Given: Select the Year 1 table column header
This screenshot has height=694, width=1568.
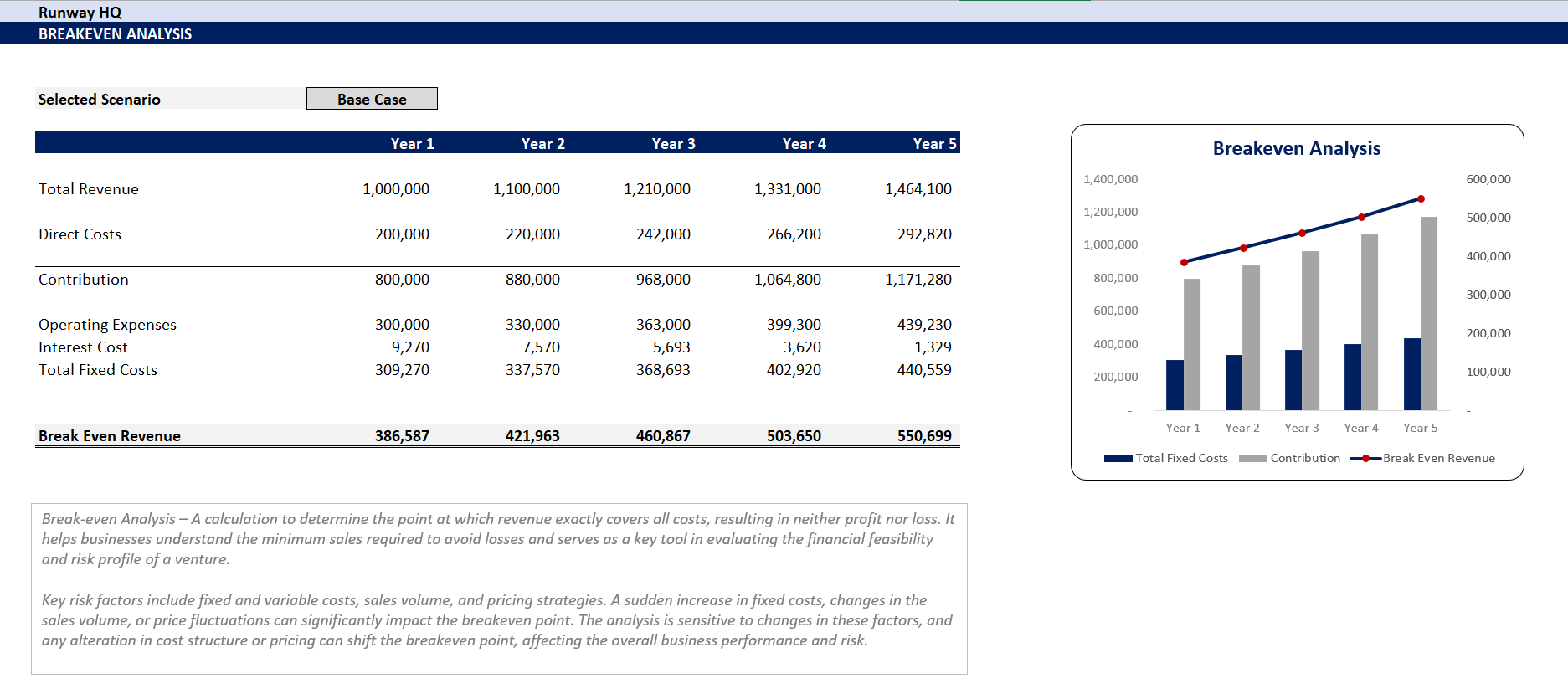Looking at the screenshot, I should pos(412,143).
